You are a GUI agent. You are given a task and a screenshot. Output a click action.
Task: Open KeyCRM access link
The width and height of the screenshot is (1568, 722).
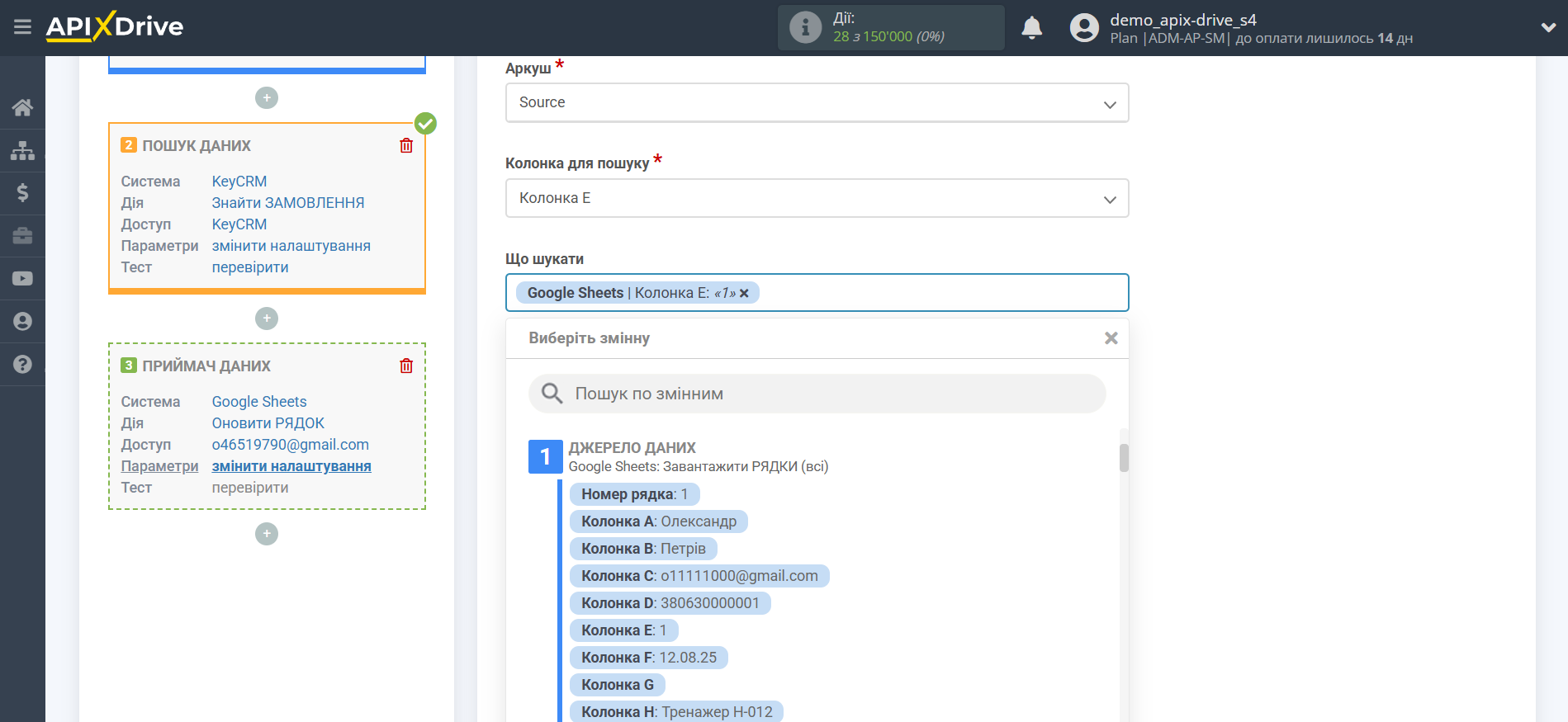click(239, 224)
